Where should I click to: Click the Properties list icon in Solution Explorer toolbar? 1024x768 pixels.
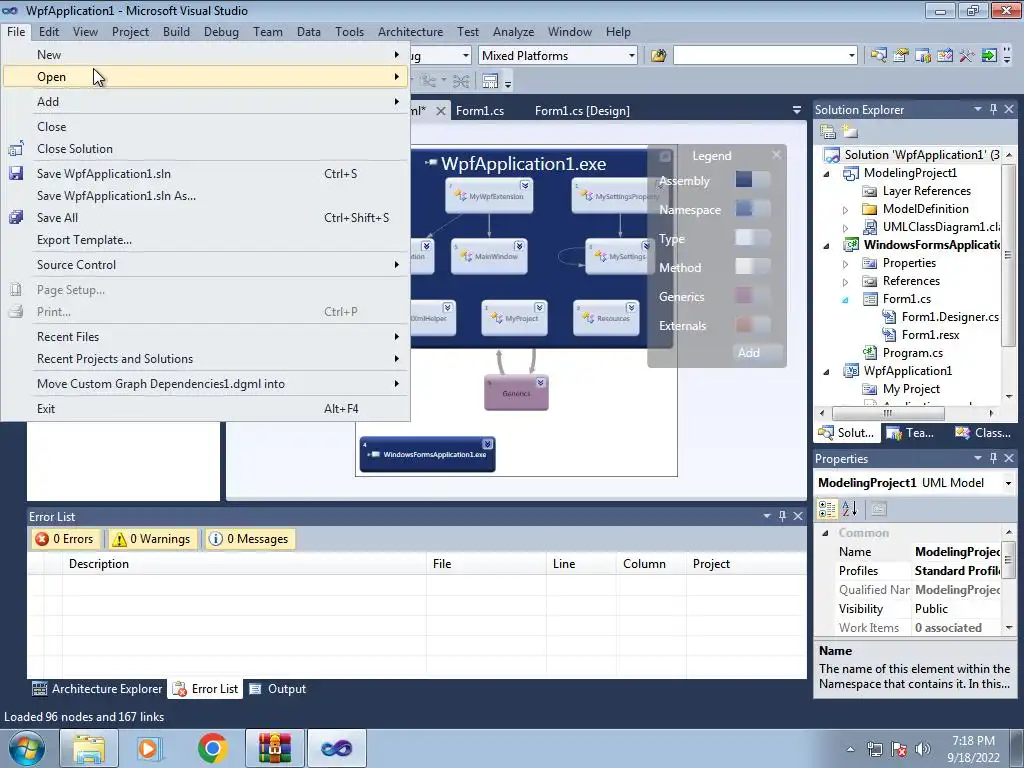828,131
